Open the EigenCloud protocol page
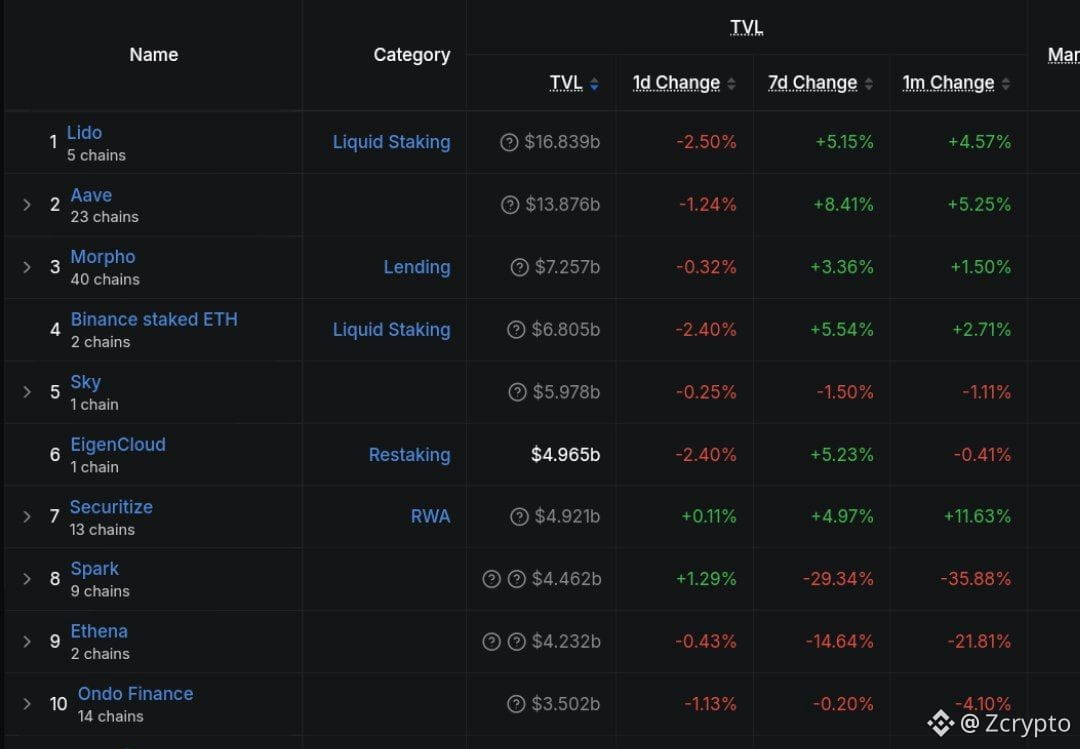 [118, 444]
